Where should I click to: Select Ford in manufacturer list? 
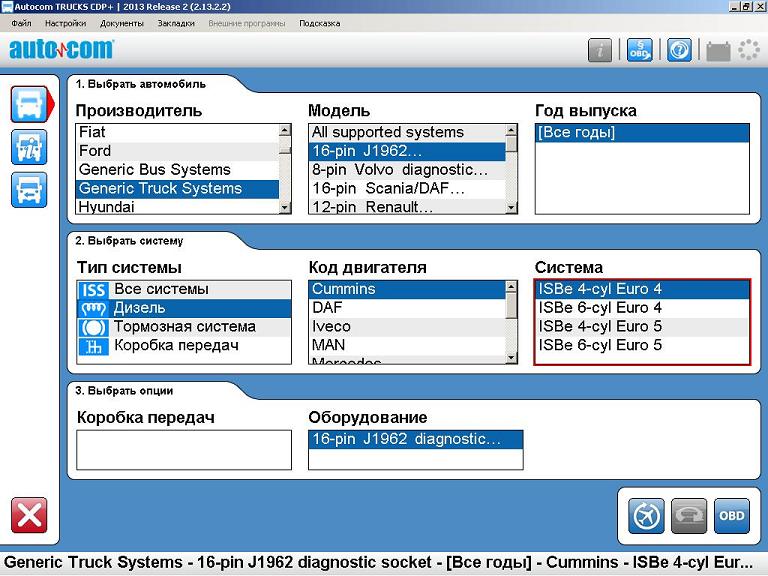[x=177, y=151]
